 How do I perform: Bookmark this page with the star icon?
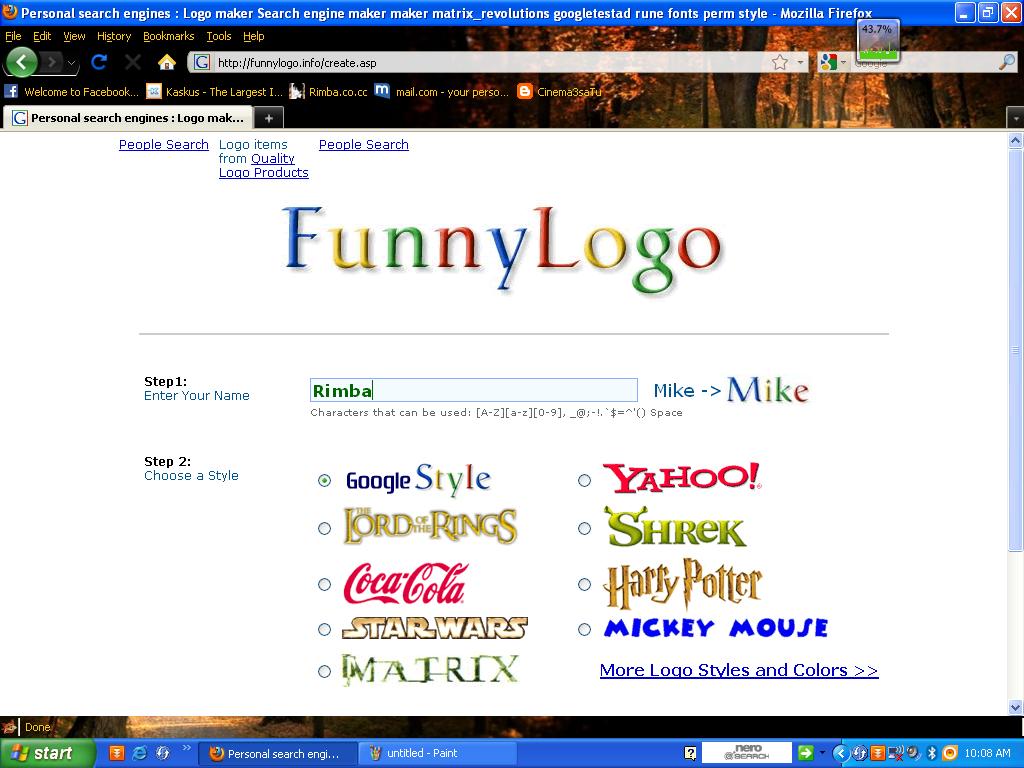click(x=780, y=63)
